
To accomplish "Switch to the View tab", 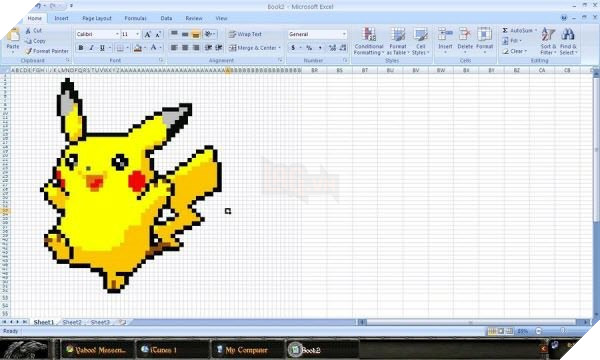I will click(221, 18).
